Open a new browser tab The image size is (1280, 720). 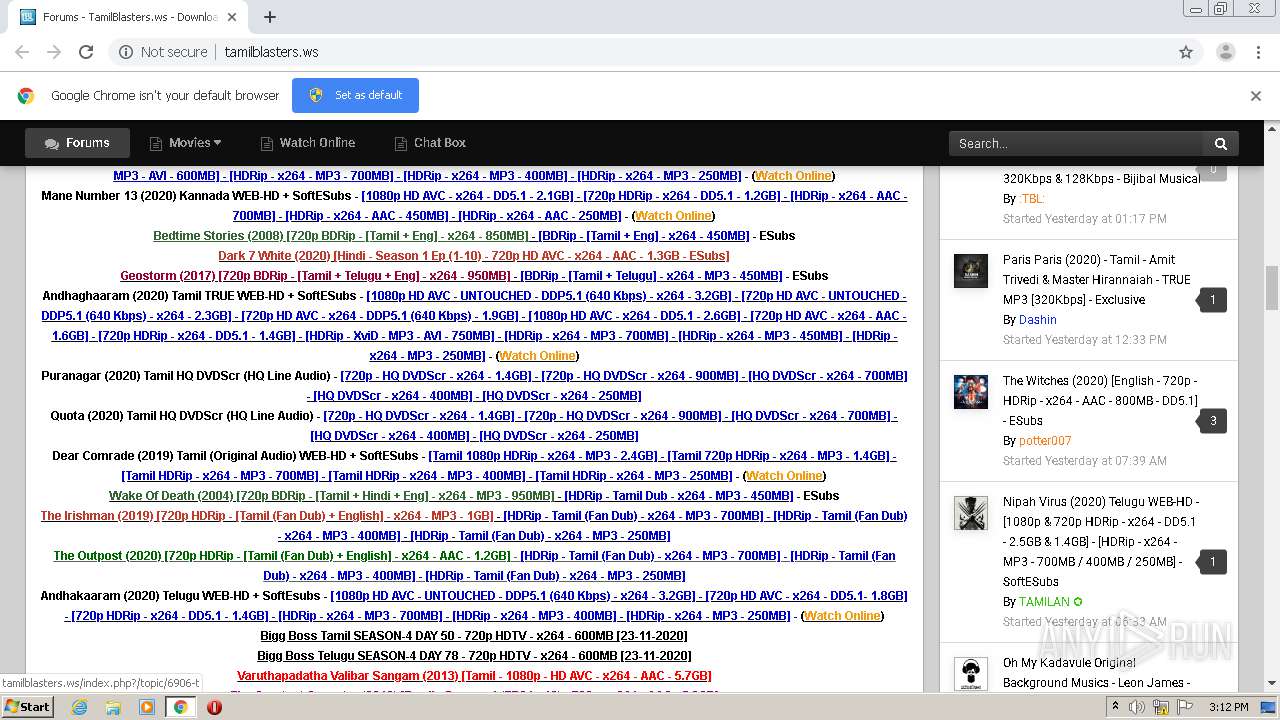[270, 17]
